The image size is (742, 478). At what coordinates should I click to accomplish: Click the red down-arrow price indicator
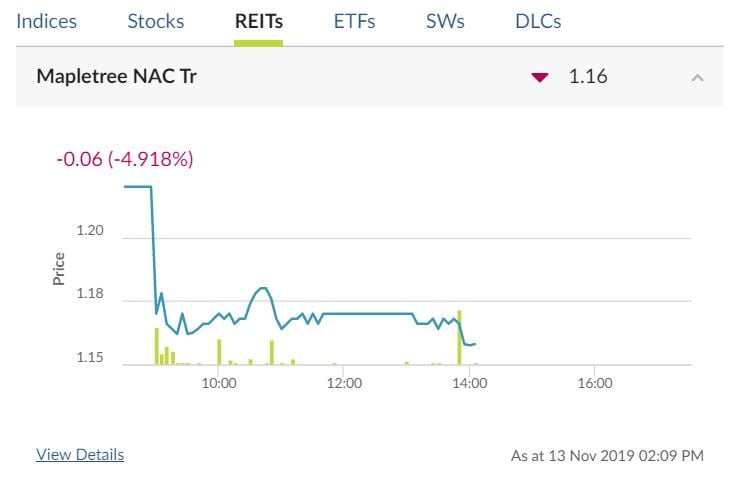click(540, 77)
